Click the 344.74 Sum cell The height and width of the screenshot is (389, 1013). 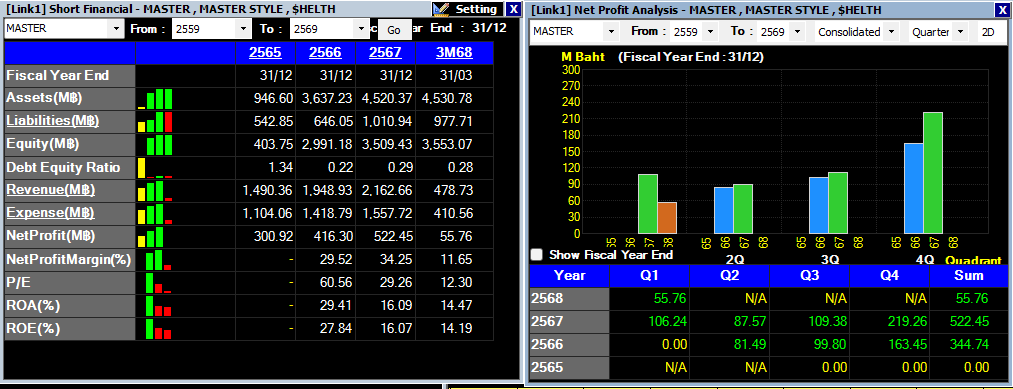pyautogui.click(x=968, y=344)
